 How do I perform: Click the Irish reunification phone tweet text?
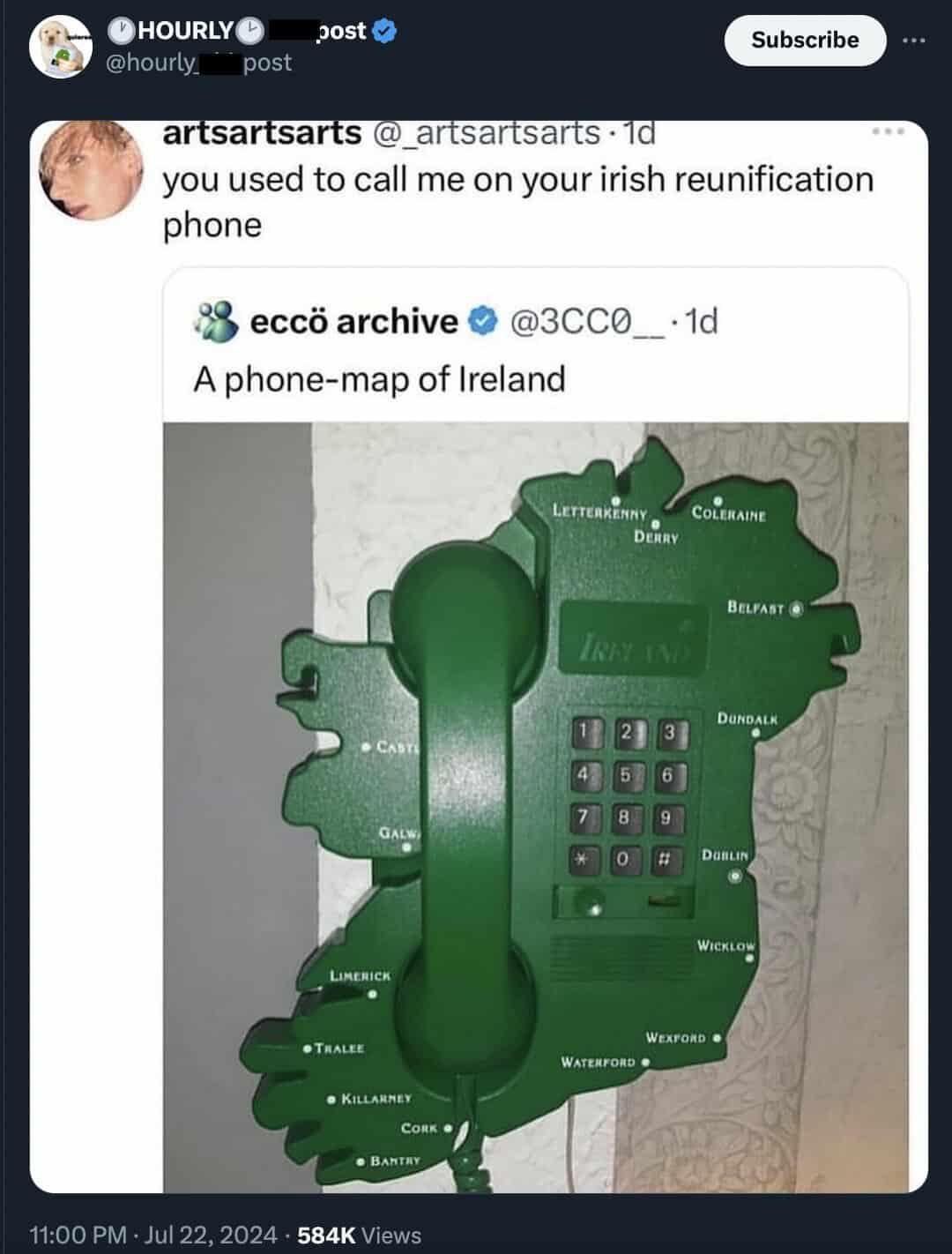click(517, 202)
